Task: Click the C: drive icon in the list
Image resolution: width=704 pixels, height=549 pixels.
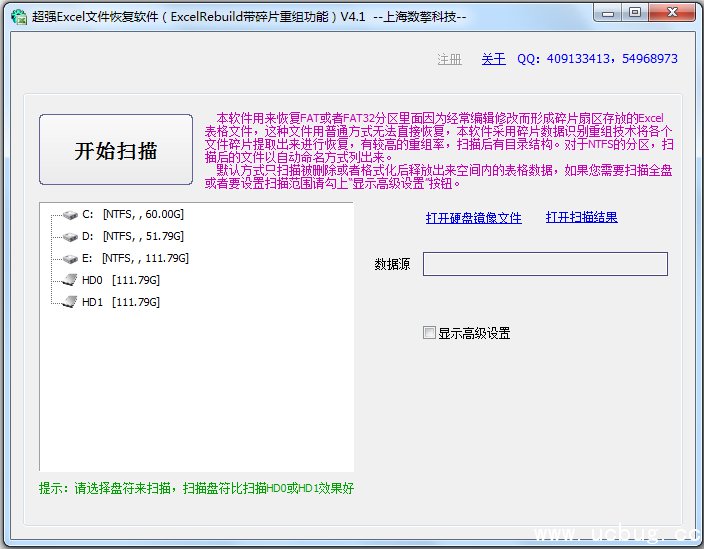Action: [x=68, y=215]
